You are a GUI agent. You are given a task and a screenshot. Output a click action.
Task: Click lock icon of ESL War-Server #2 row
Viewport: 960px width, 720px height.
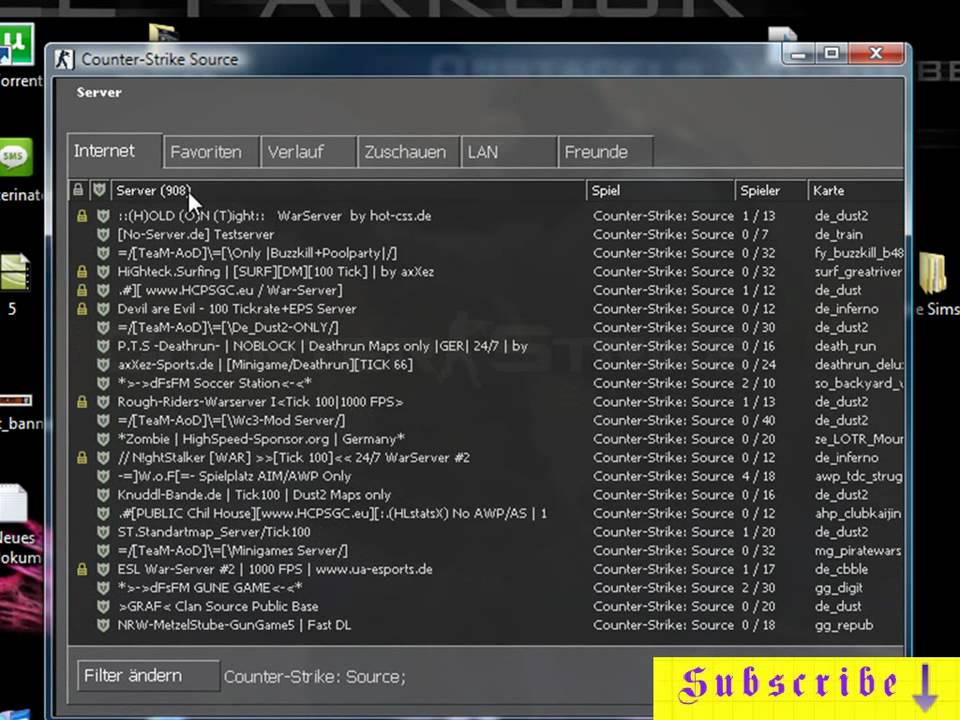coord(81,569)
